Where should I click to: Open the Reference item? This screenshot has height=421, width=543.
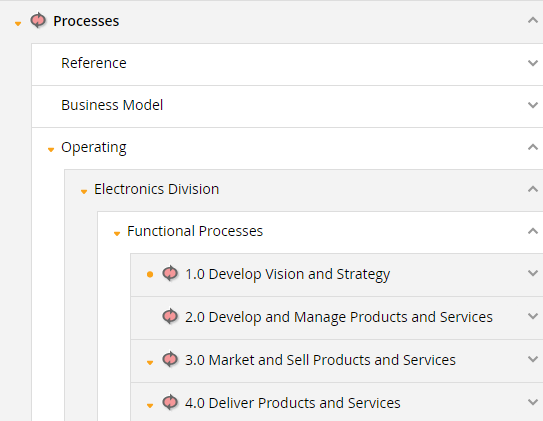point(94,63)
